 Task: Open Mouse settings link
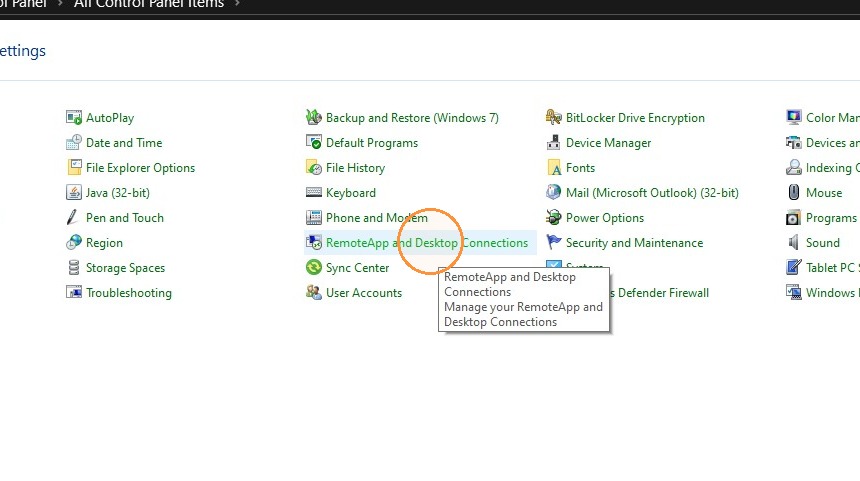click(824, 193)
